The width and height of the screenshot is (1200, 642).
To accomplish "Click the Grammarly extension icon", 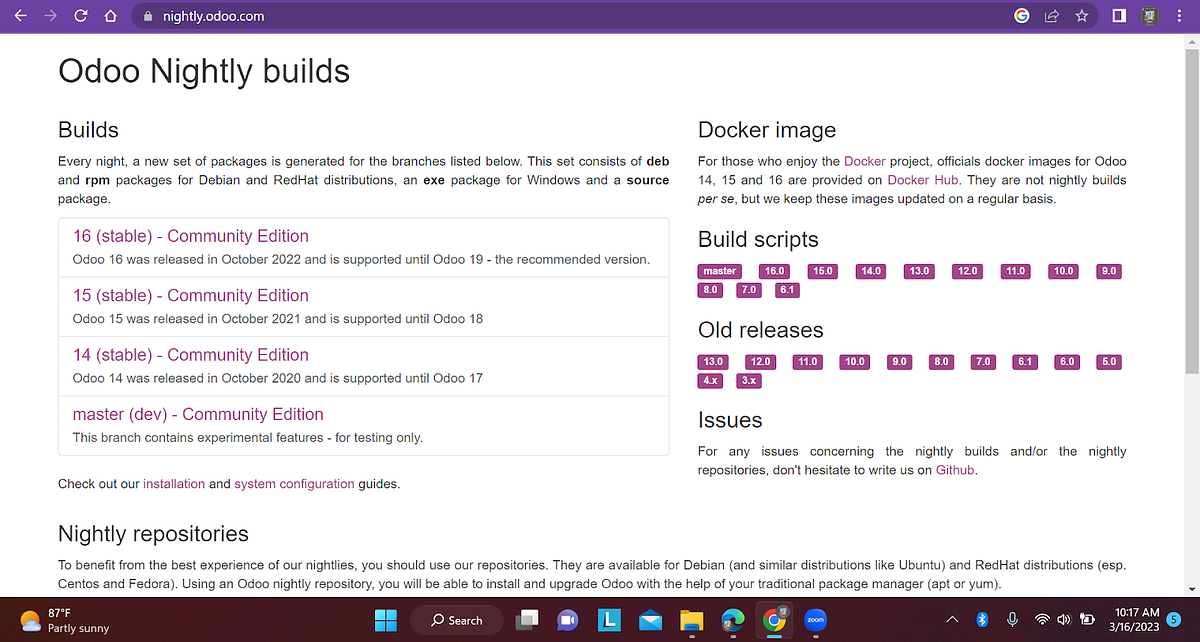I will tap(1021, 16).
